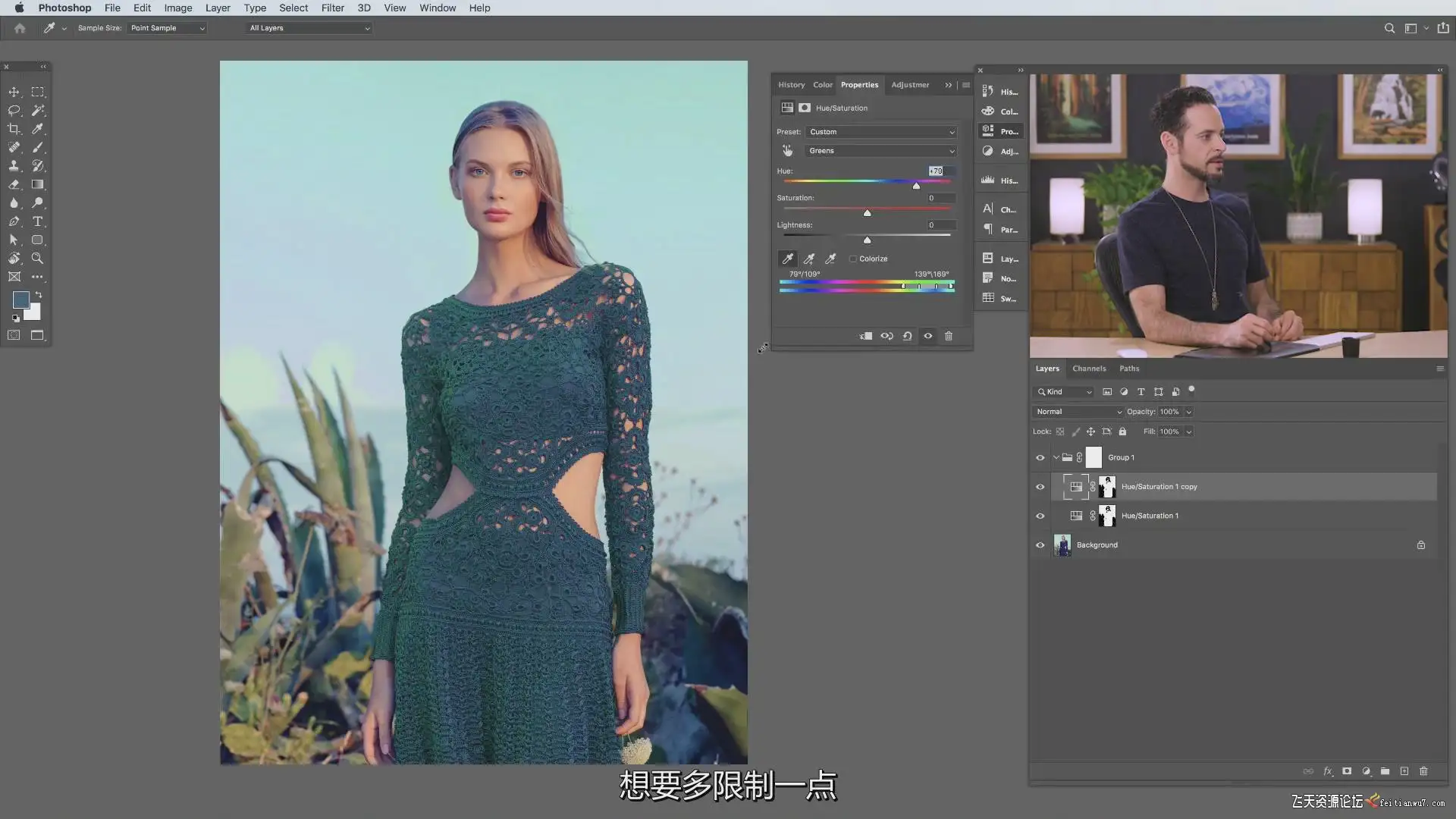
Task: Click the on-image targeted adjustment hand icon
Action: pyautogui.click(x=787, y=151)
